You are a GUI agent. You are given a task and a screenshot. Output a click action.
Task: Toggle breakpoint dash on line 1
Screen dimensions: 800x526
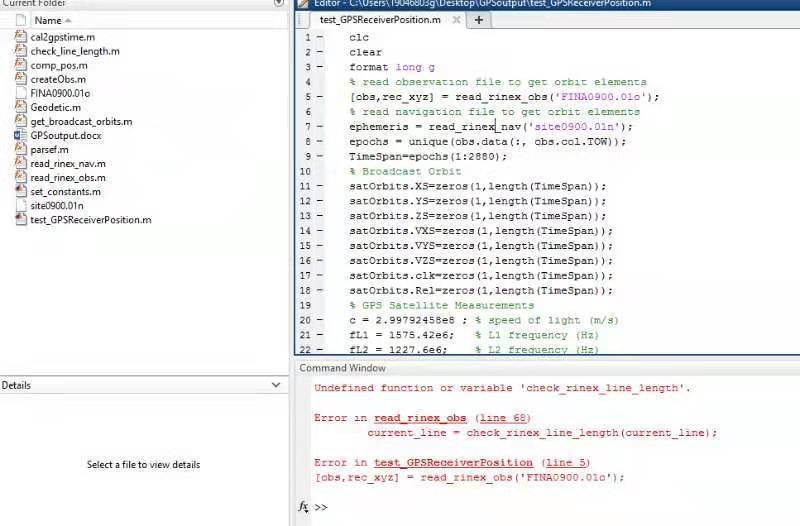(x=320, y=37)
